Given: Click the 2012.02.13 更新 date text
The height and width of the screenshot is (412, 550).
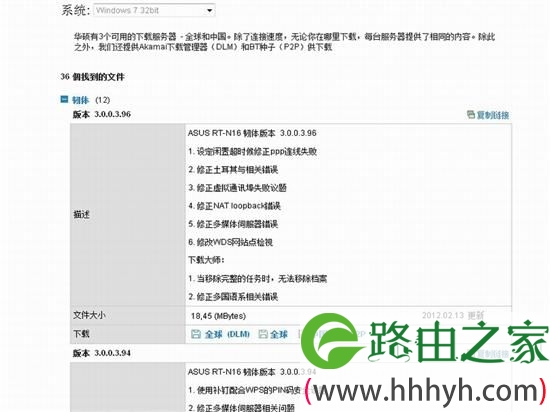Looking at the screenshot, I should coord(453,315).
